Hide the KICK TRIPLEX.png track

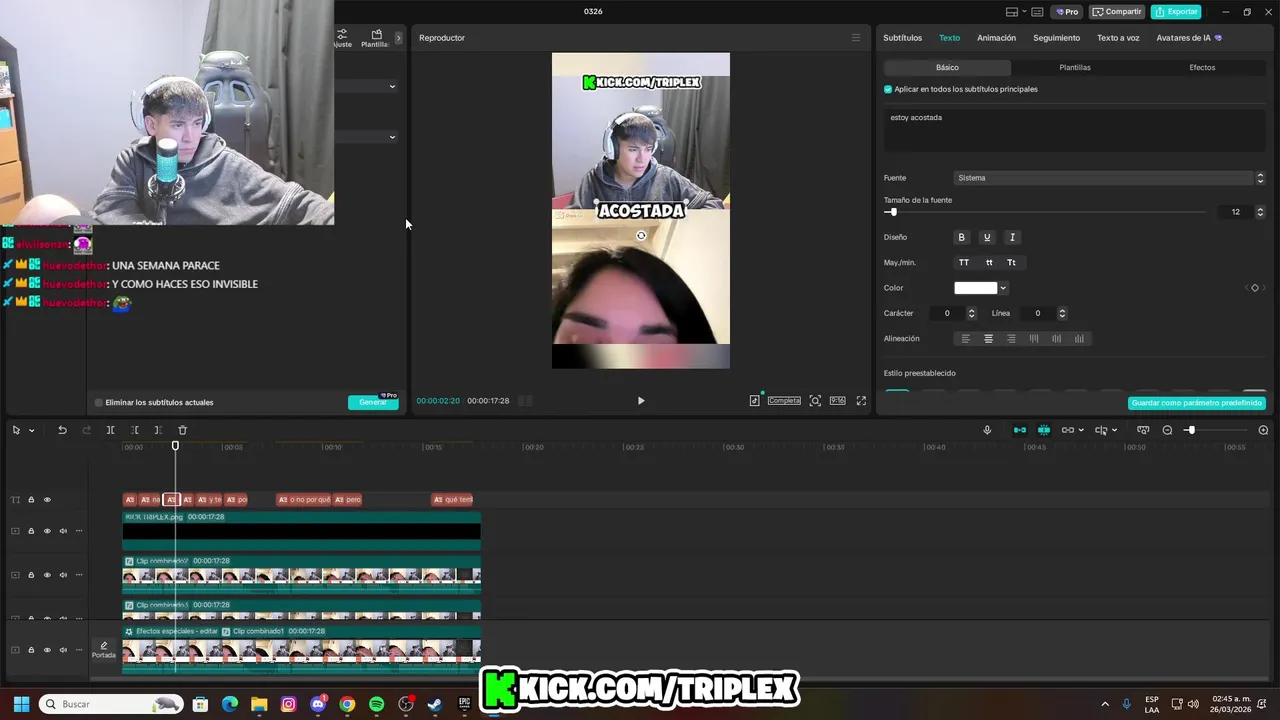click(x=47, y=531)
